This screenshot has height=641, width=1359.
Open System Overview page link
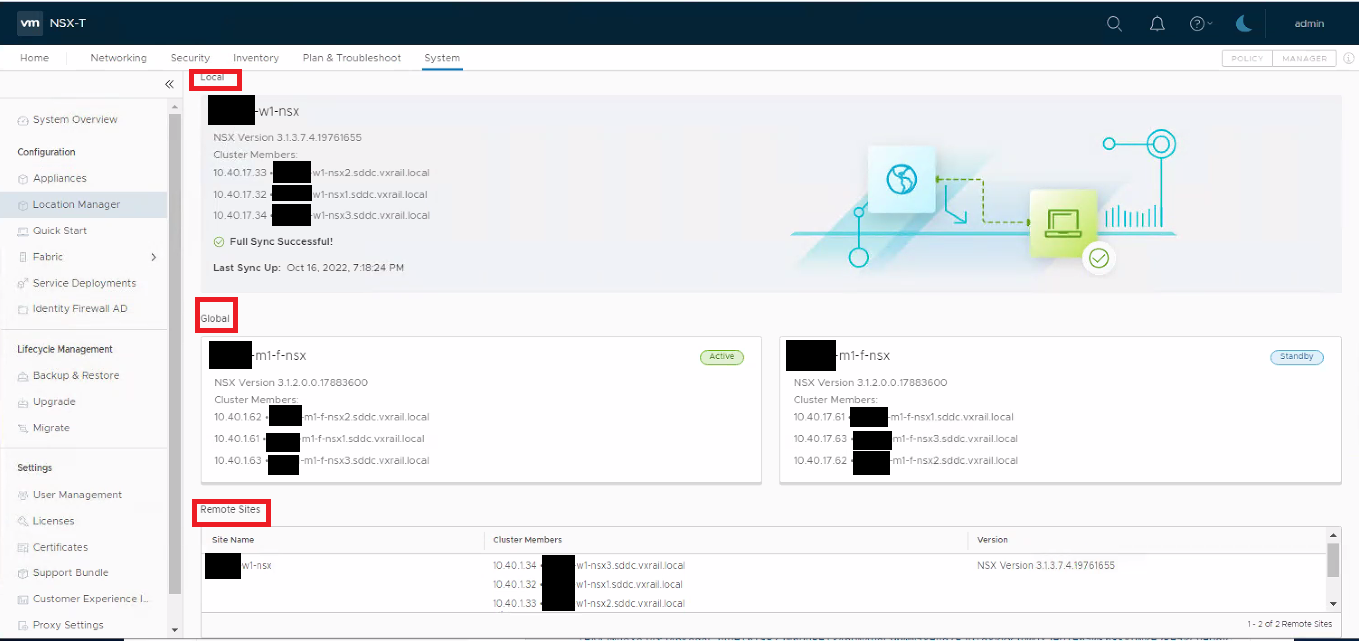tap(75, 120)
